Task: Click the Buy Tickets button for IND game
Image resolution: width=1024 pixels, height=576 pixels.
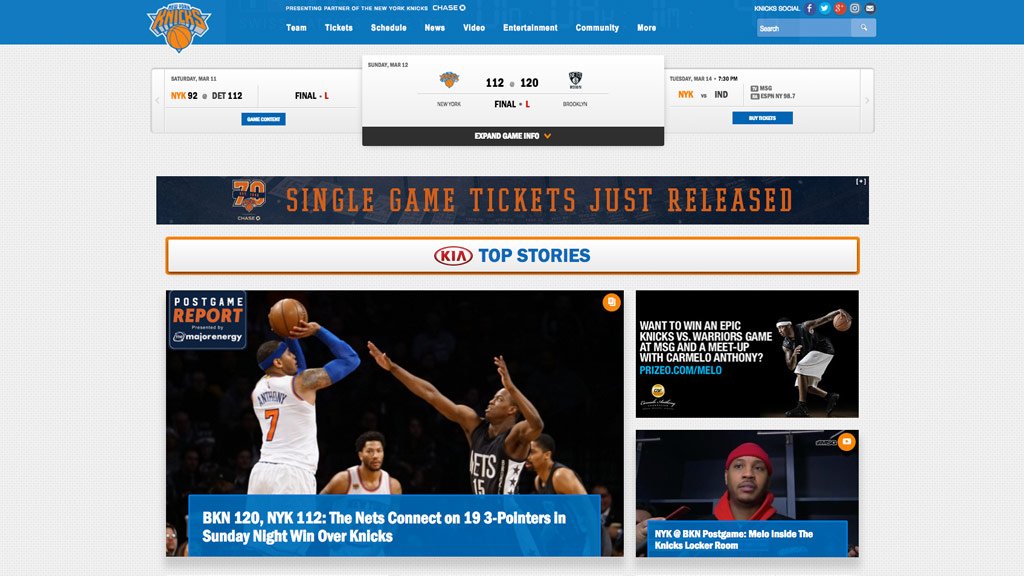Action: coord(762,118)
